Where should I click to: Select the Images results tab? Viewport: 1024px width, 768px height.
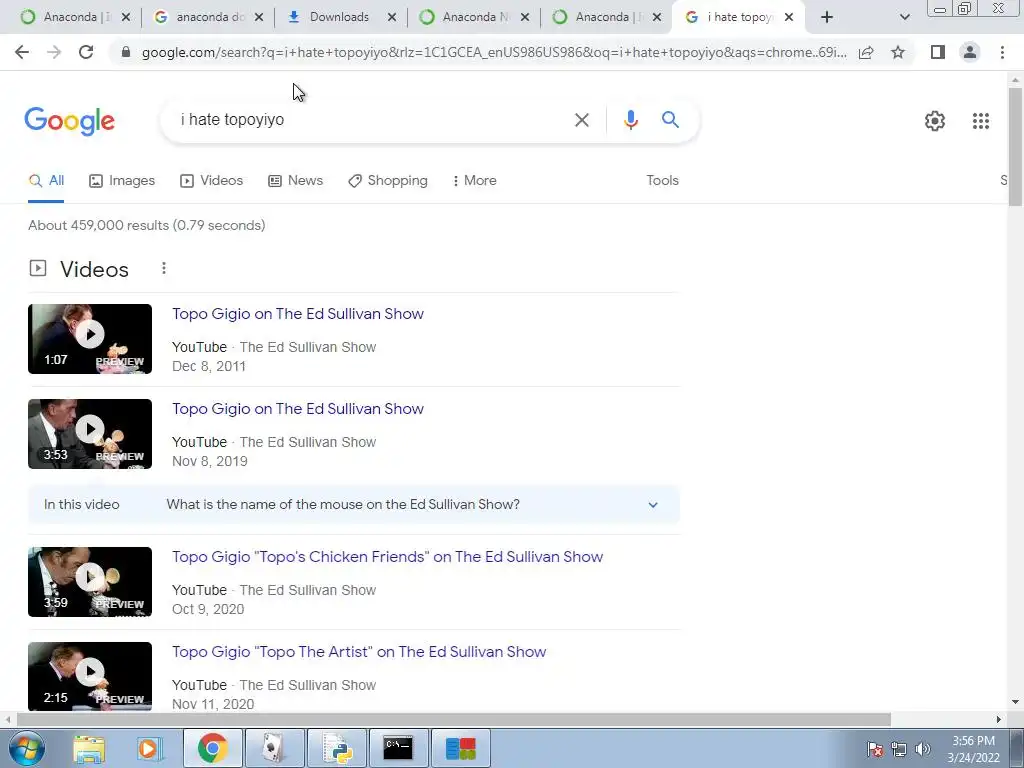[122, 181]
